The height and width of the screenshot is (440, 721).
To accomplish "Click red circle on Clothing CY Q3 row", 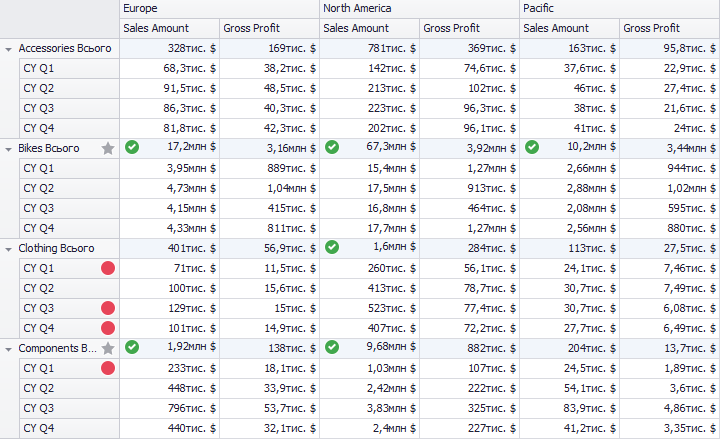I will tap(108, 308).
